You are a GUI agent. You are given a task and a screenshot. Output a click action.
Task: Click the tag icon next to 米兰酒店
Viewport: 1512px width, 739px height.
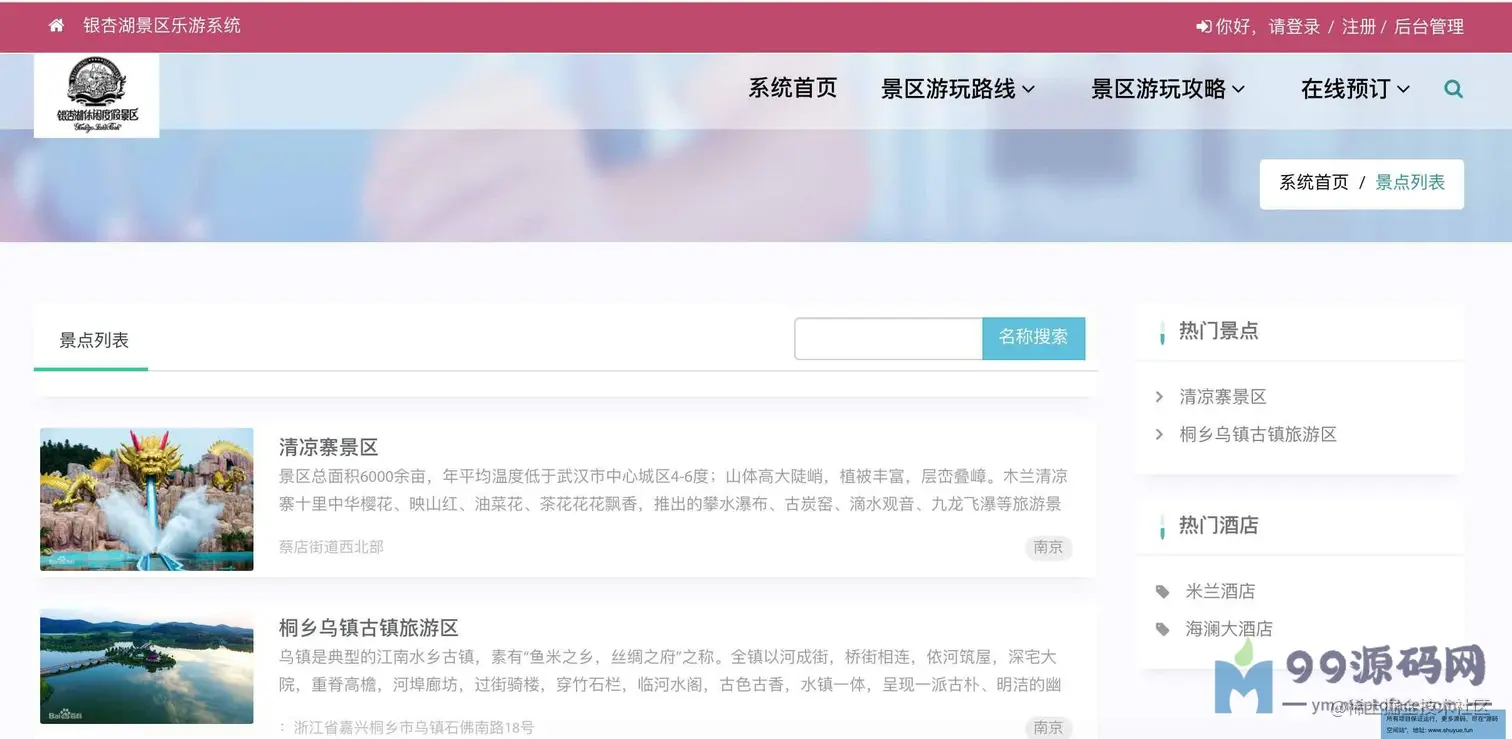(1162, 592)
